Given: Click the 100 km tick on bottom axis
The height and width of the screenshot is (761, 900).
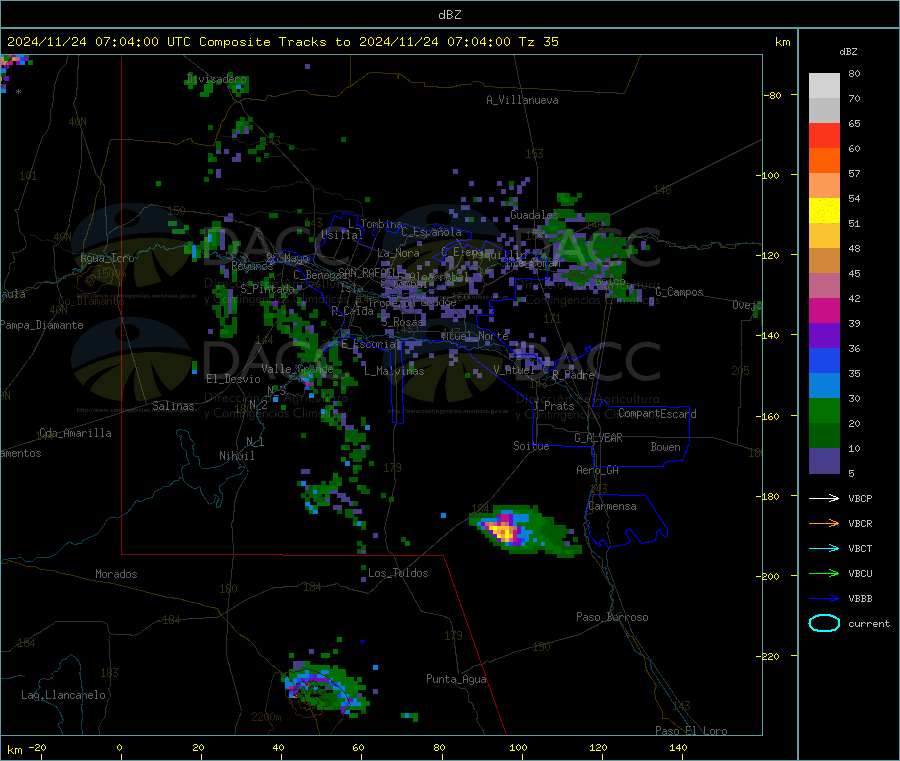Looking at the screenshot, I should click(518, 747).
